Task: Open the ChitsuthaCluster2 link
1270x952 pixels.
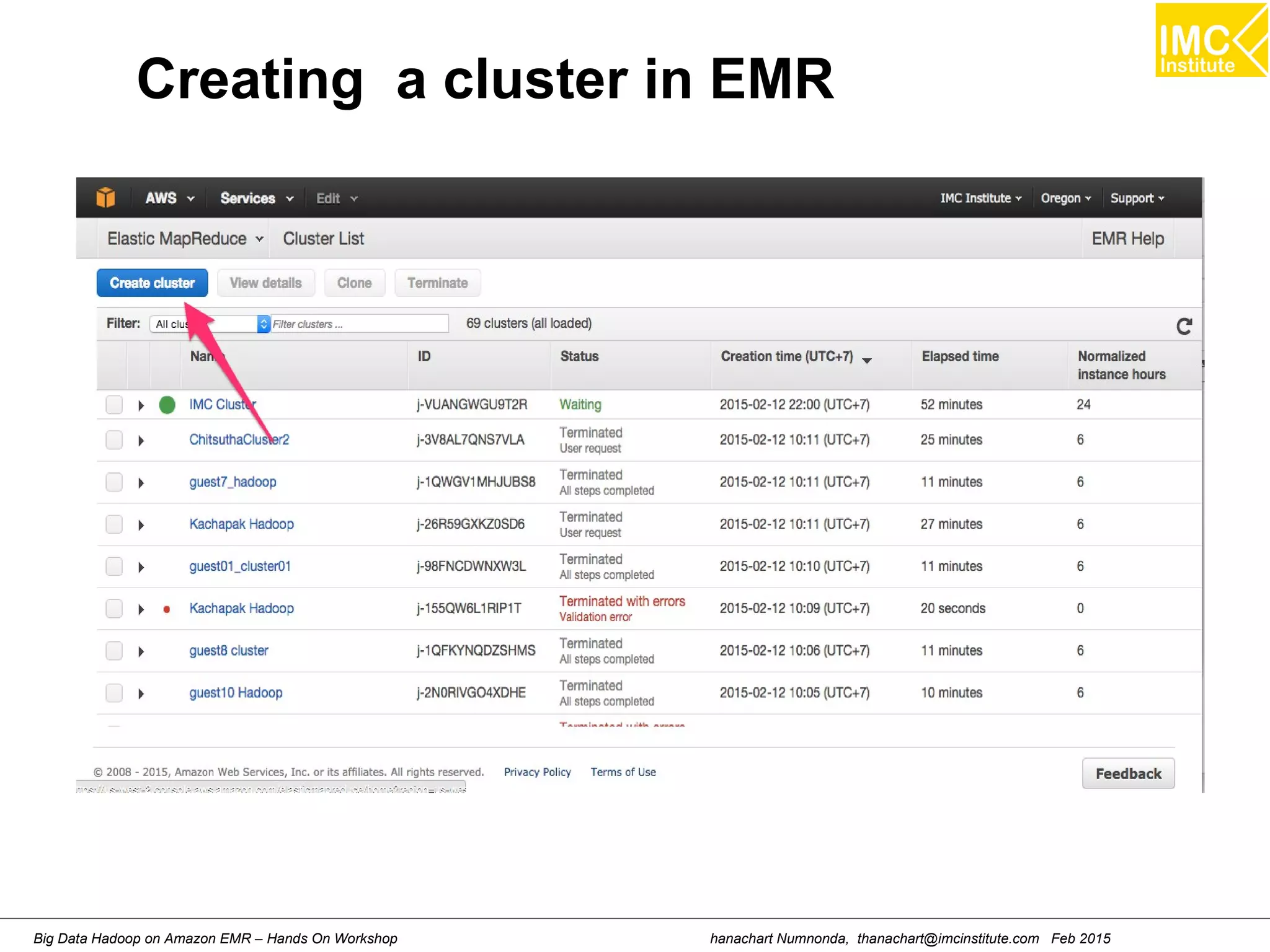Action: [239, 440]
